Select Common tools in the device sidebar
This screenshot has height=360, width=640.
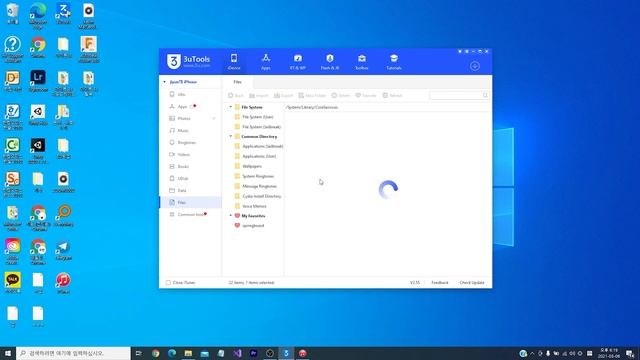pyautogui.click(x=190, y=215)
